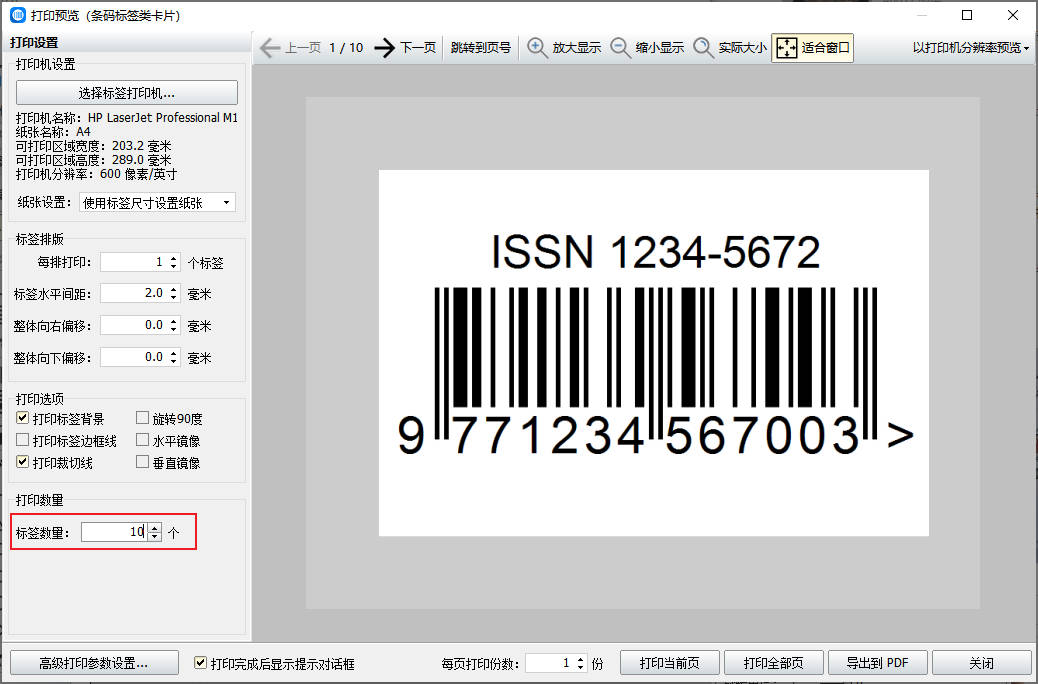Click printer resolution 600 text
The image size is (1038, 684).
tap(96, 174)
